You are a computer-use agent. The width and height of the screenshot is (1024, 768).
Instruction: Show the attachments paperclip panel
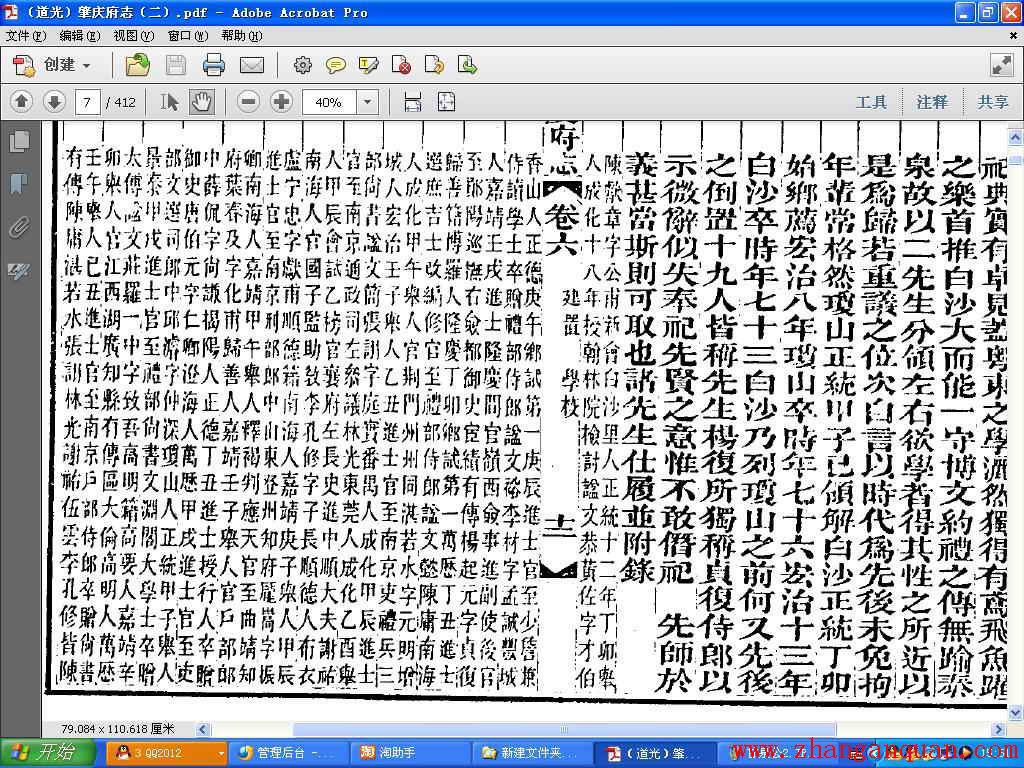(19, 228)
